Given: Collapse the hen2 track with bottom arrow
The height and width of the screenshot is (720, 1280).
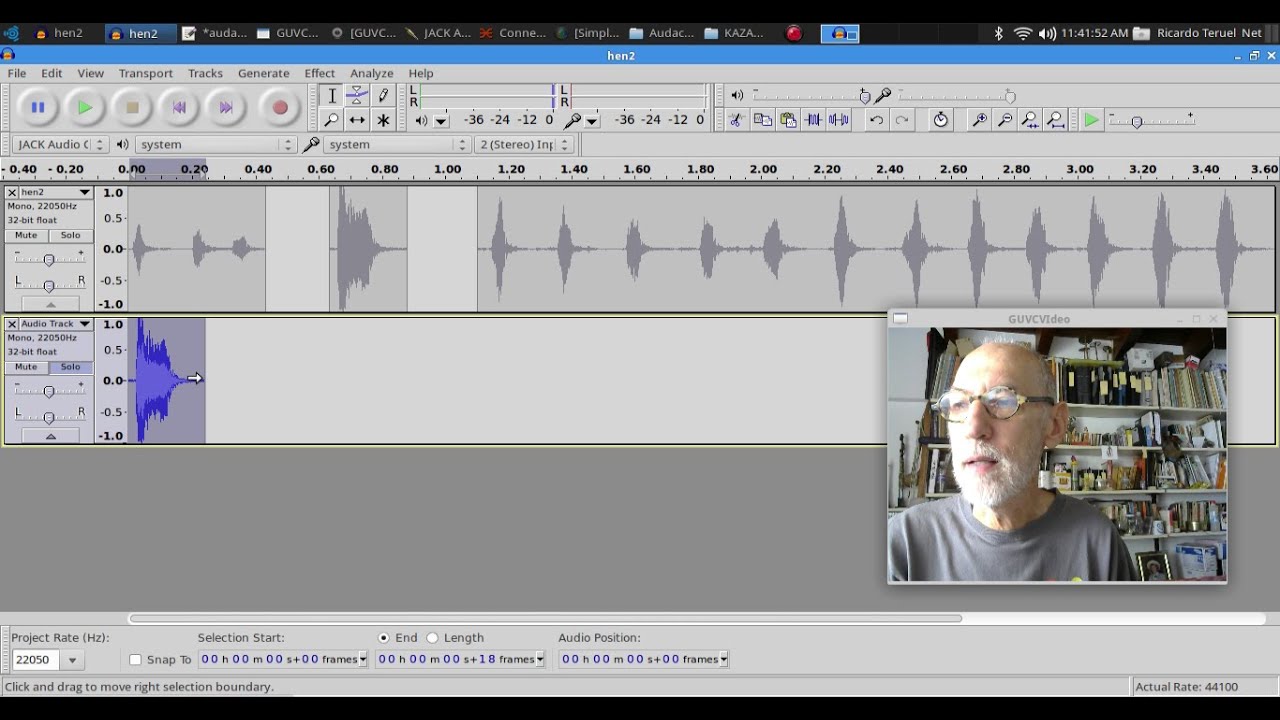Looking at the screenshot, I should click(50, 304).
